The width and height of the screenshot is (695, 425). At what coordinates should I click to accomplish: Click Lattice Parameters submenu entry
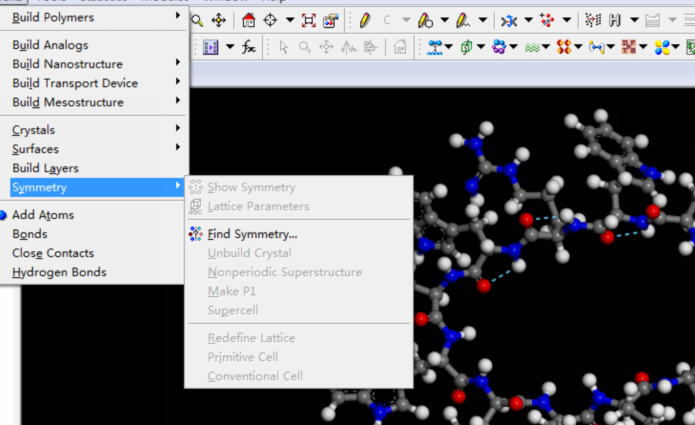click(299, 206)
